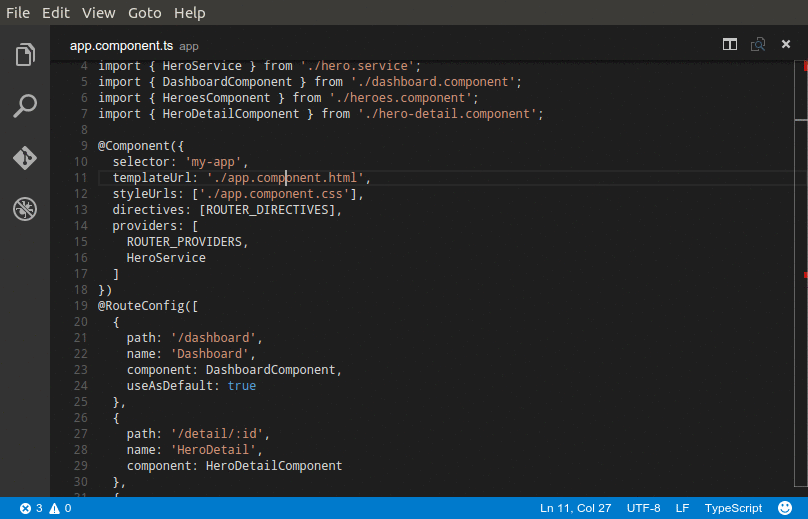Screen dimensions: 808x519
Task: Open the Goto menu
Action: tap(145, 13)
